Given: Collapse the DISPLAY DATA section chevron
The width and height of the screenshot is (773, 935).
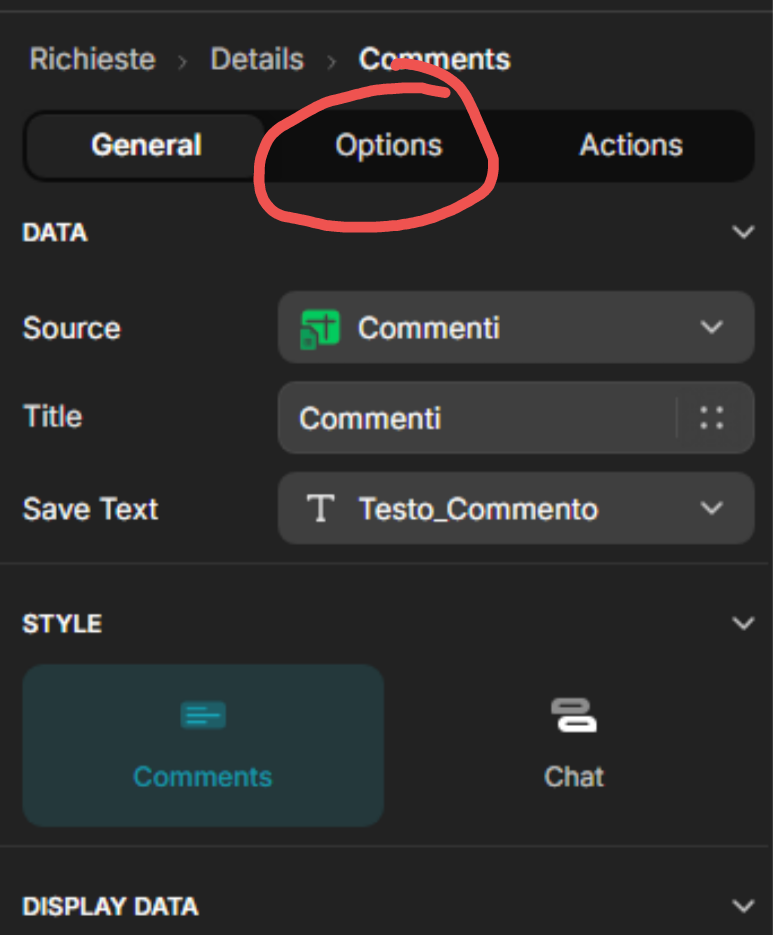Looking at the screenshot, I should tap(743, 907).
